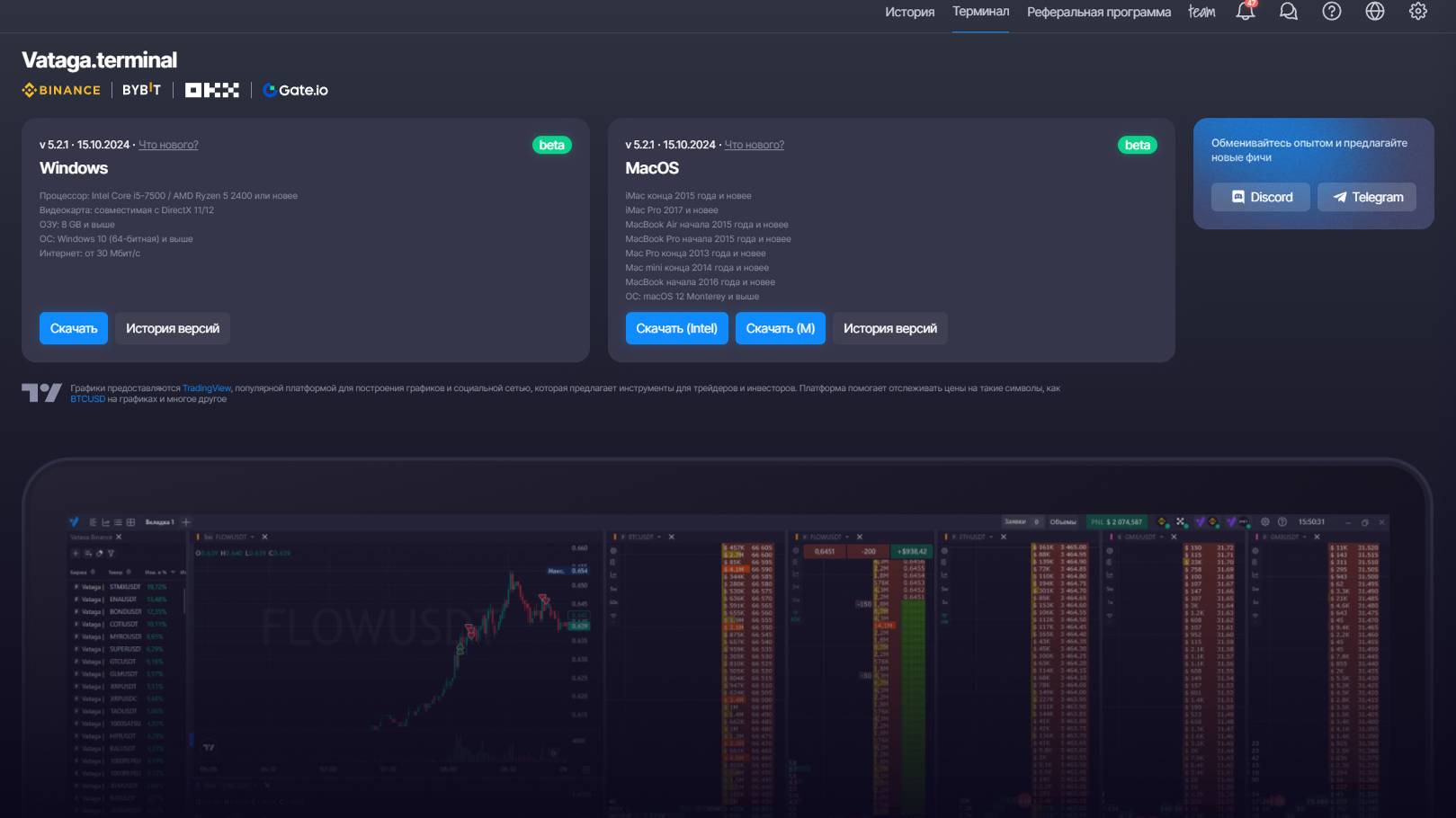
Task: Click 'Обменивайтесь опытом и предлагайте новые фичи' text
Action: pyautogui.click(x=1309, y=150)
